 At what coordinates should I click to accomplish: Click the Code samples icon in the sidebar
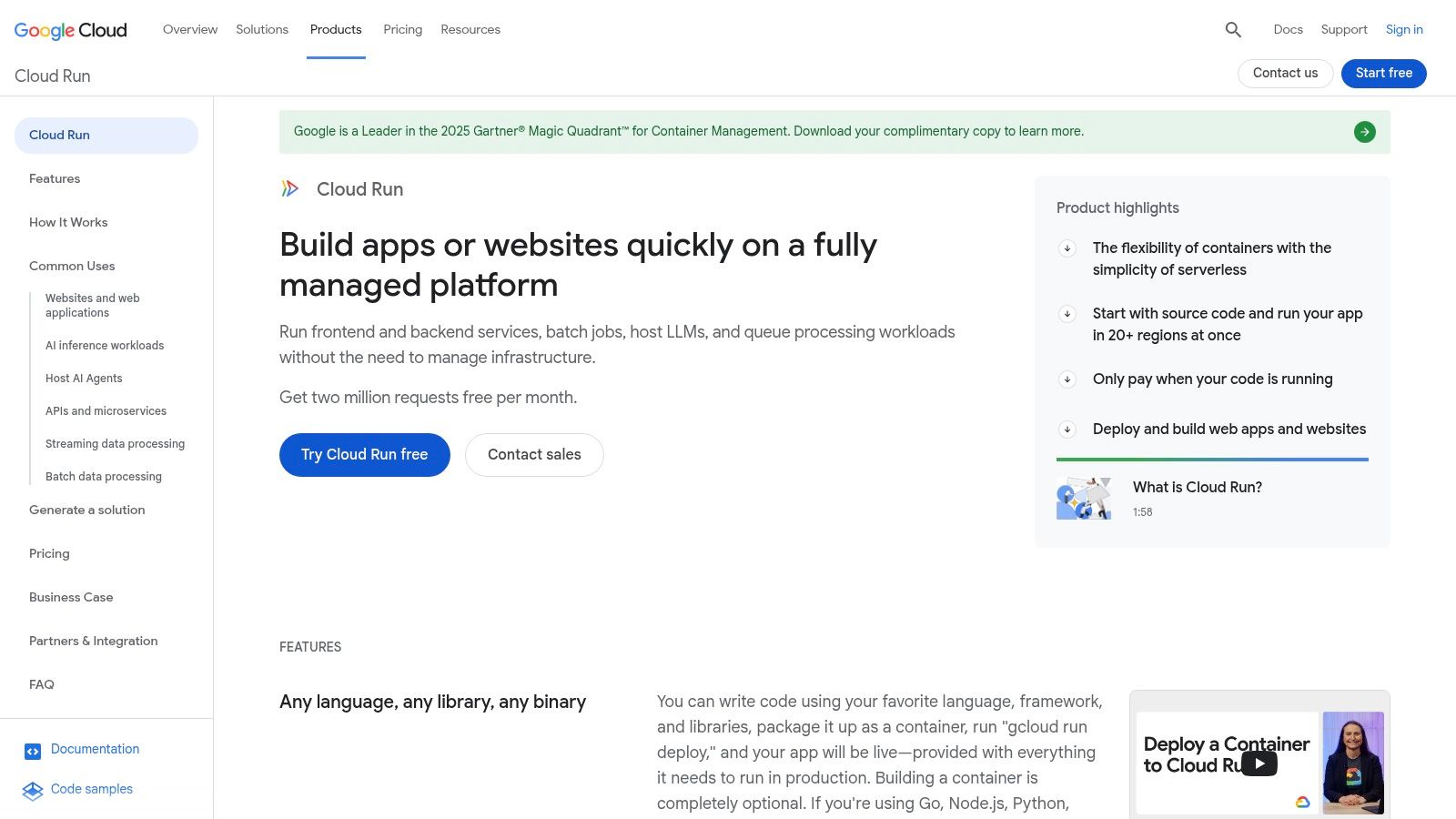pos(33,791)
